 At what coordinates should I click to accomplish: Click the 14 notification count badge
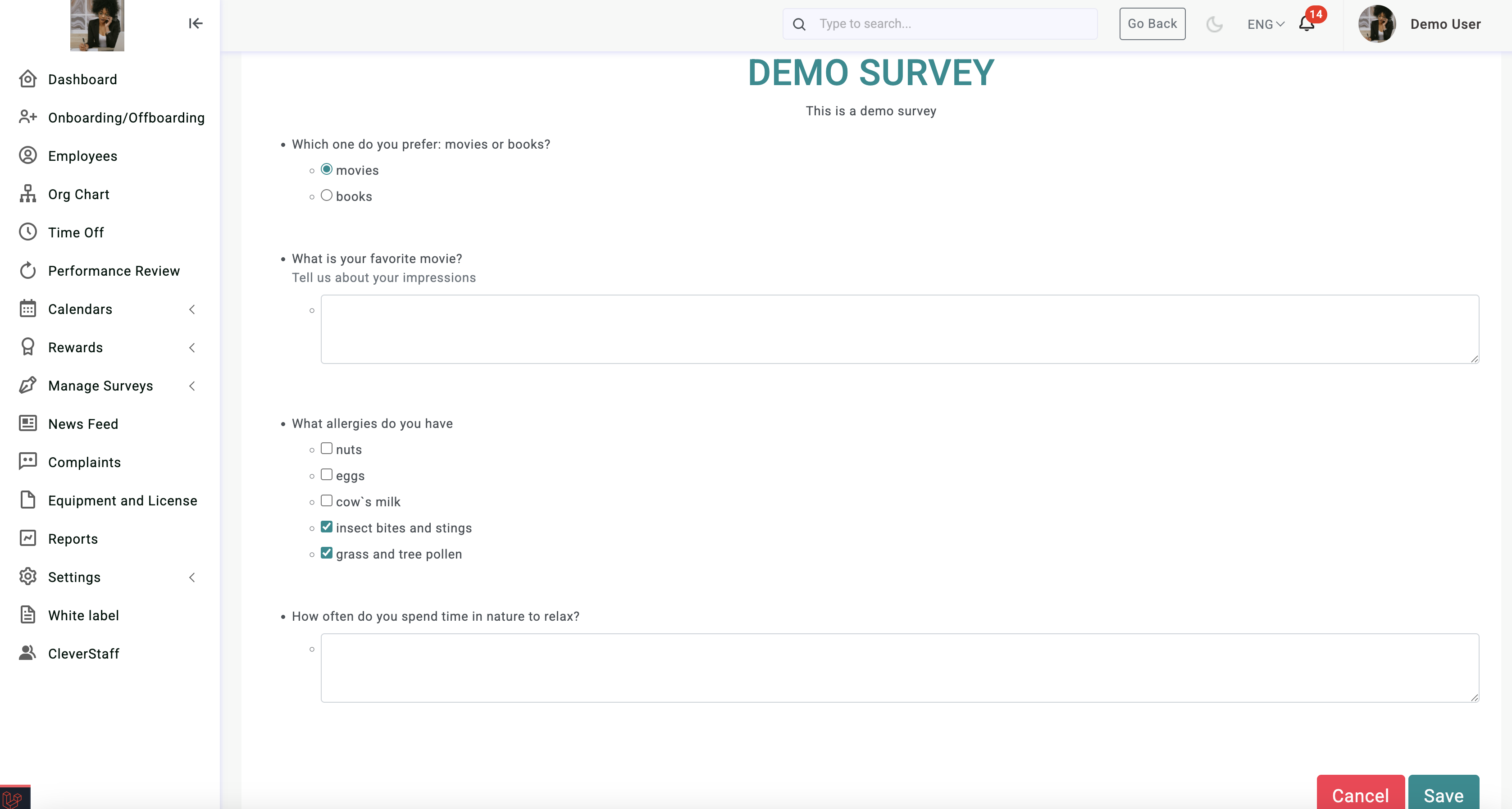point(1316,14)
